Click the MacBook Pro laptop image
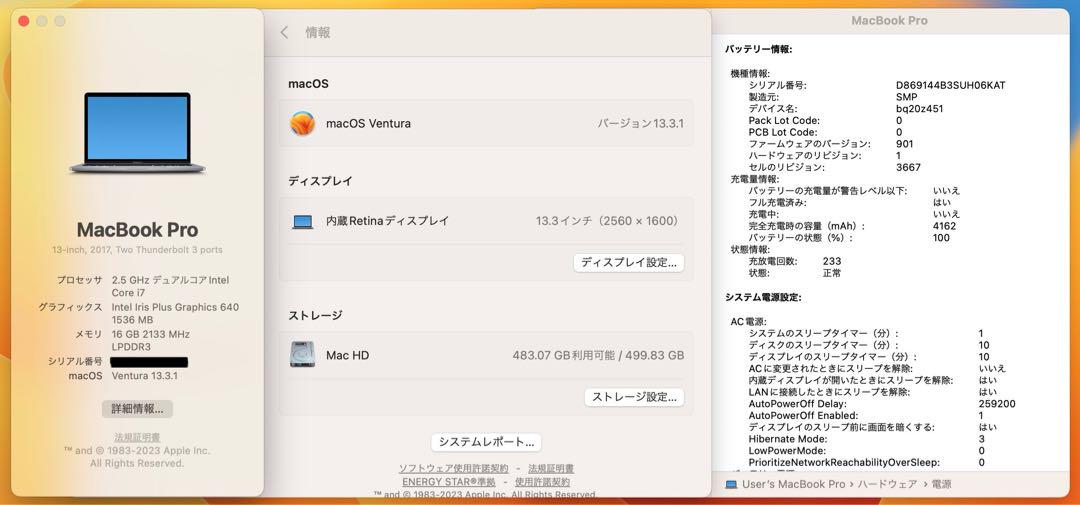Screen dimensions: 1080x505 [x=137, y=132]
